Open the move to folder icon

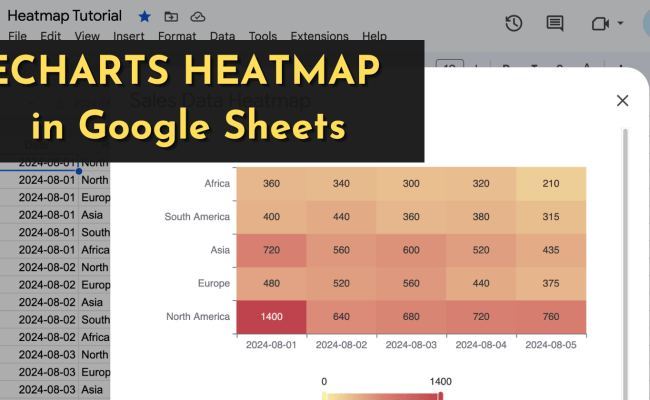[x=171, y=17]
